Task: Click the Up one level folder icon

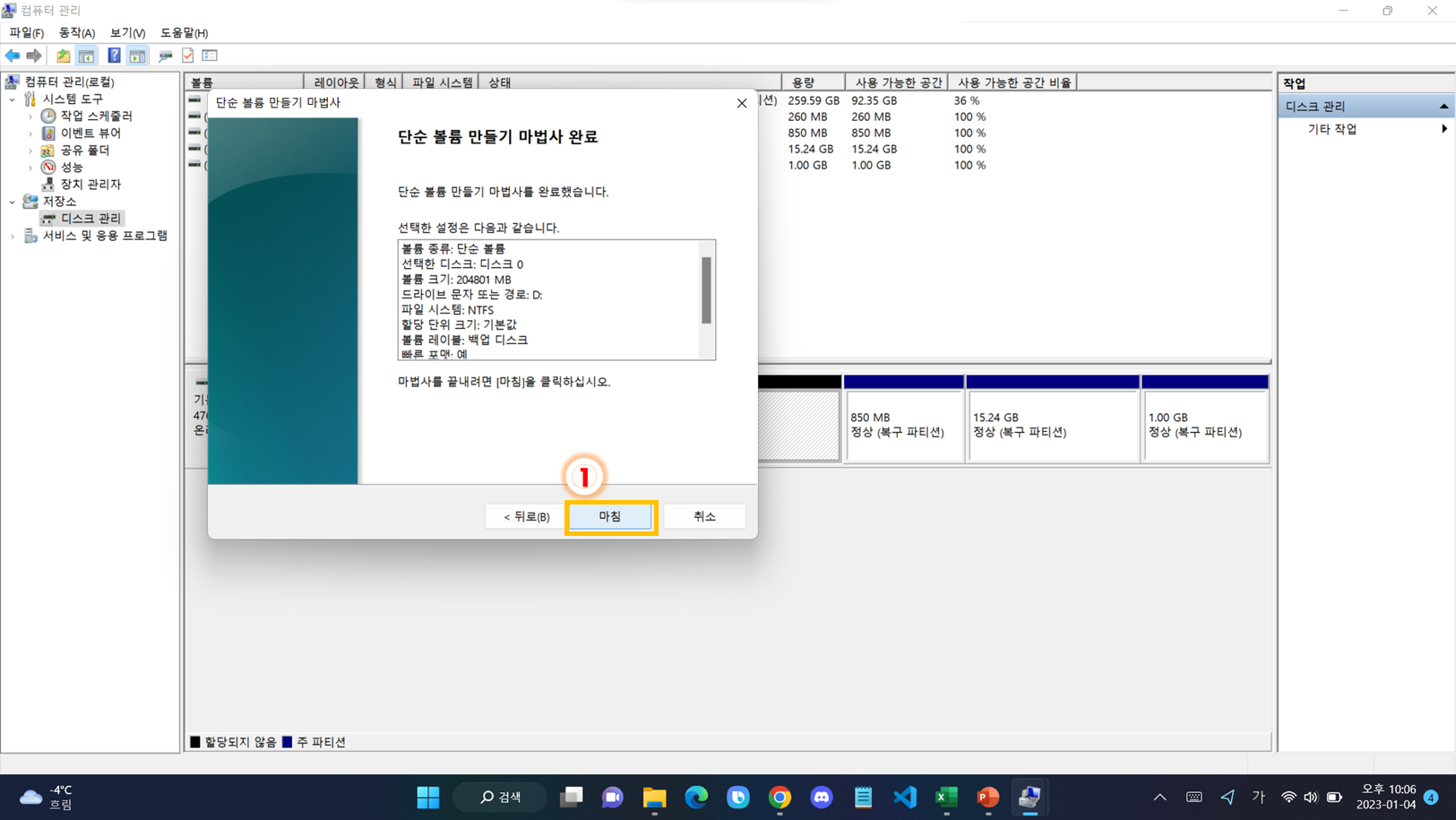Action: coord(63,56)
